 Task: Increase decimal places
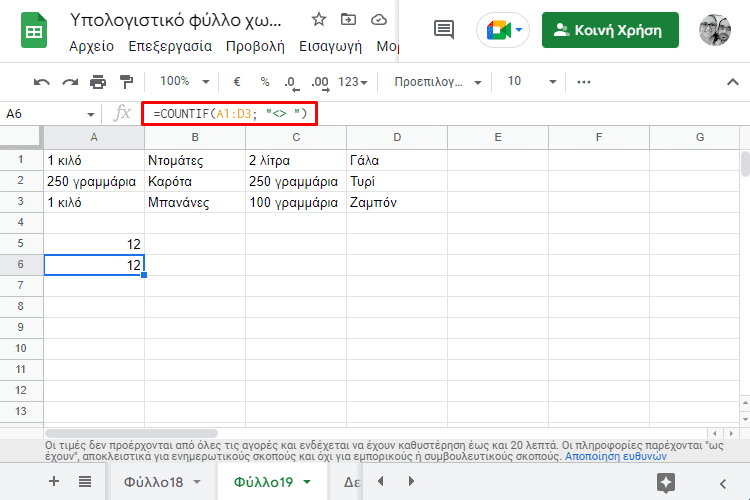click(320, 83)
